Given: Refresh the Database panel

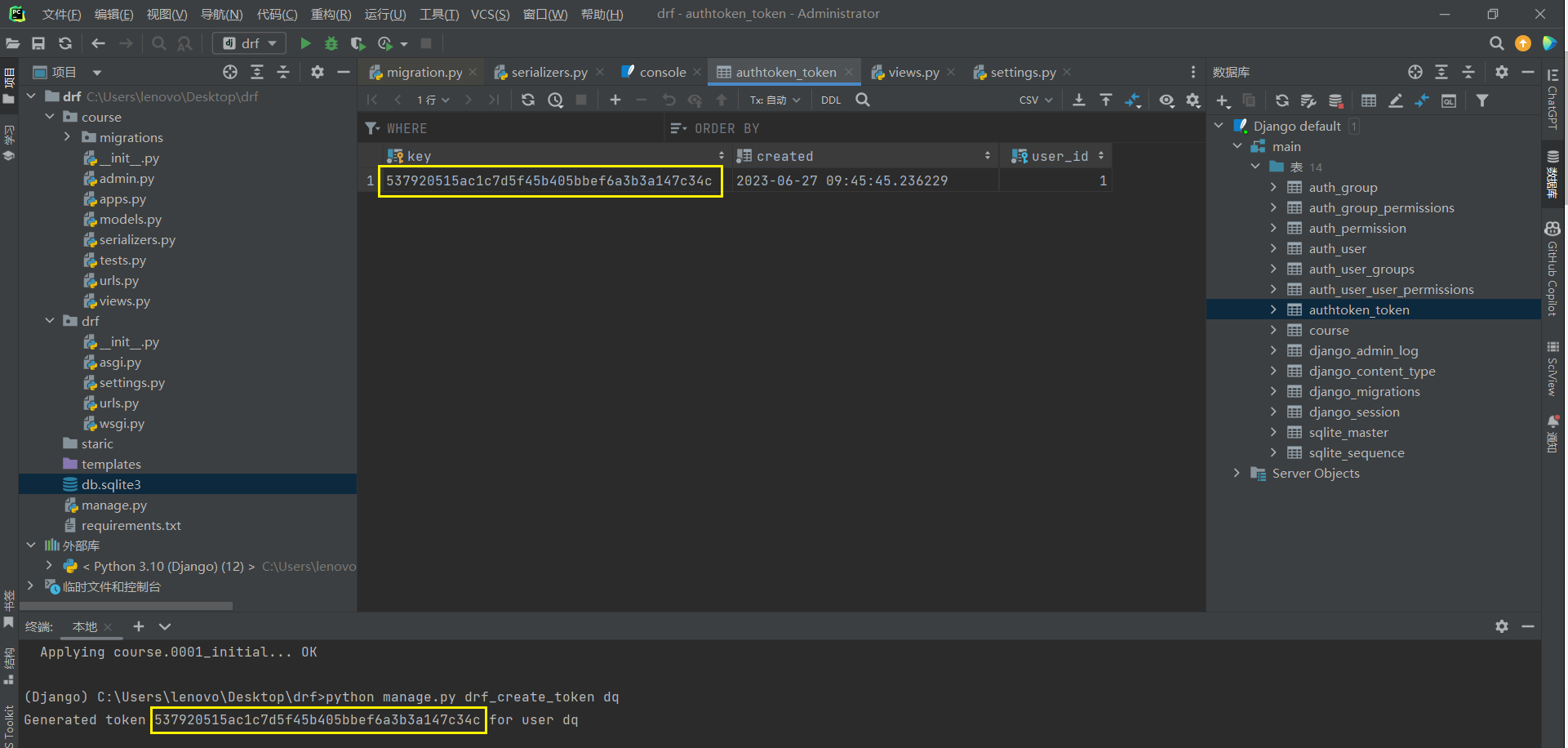Looking at the screenshot, I should pyautogui.click(x=1282, y=100).
